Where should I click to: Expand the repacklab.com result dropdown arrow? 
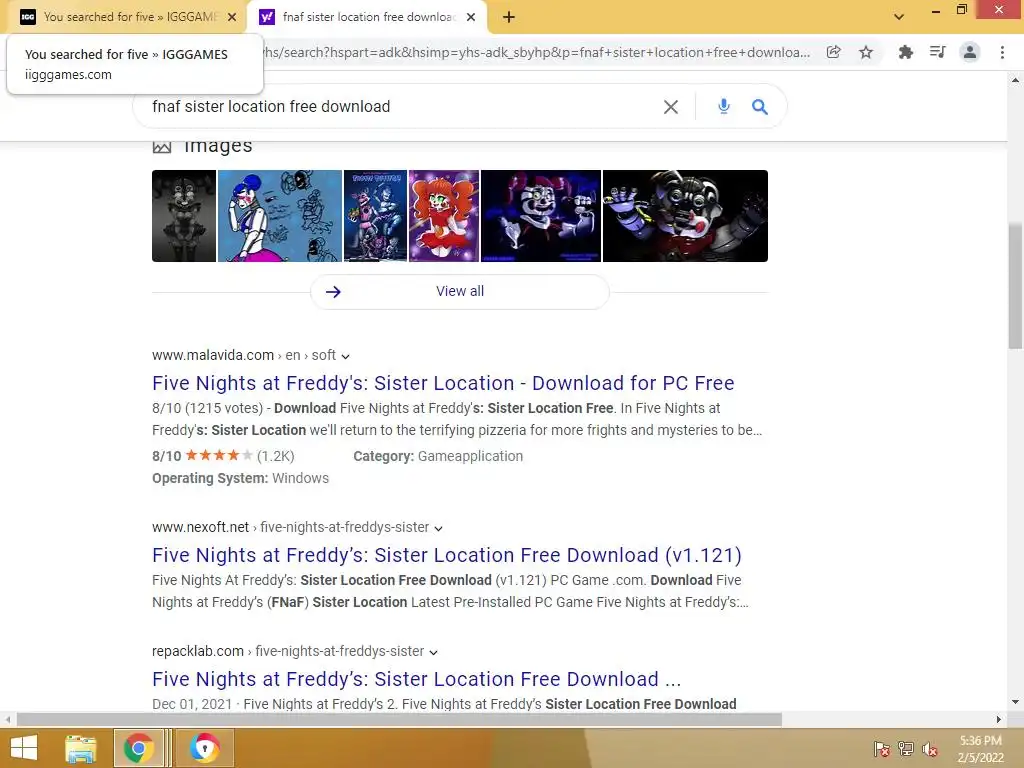(433, 652)
